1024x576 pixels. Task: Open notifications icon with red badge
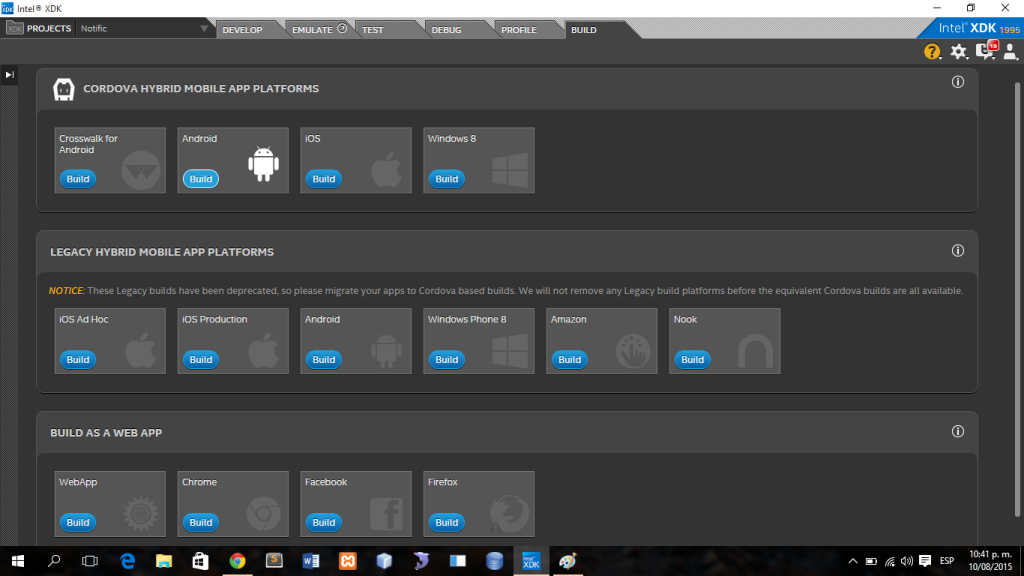coord(985,51)
